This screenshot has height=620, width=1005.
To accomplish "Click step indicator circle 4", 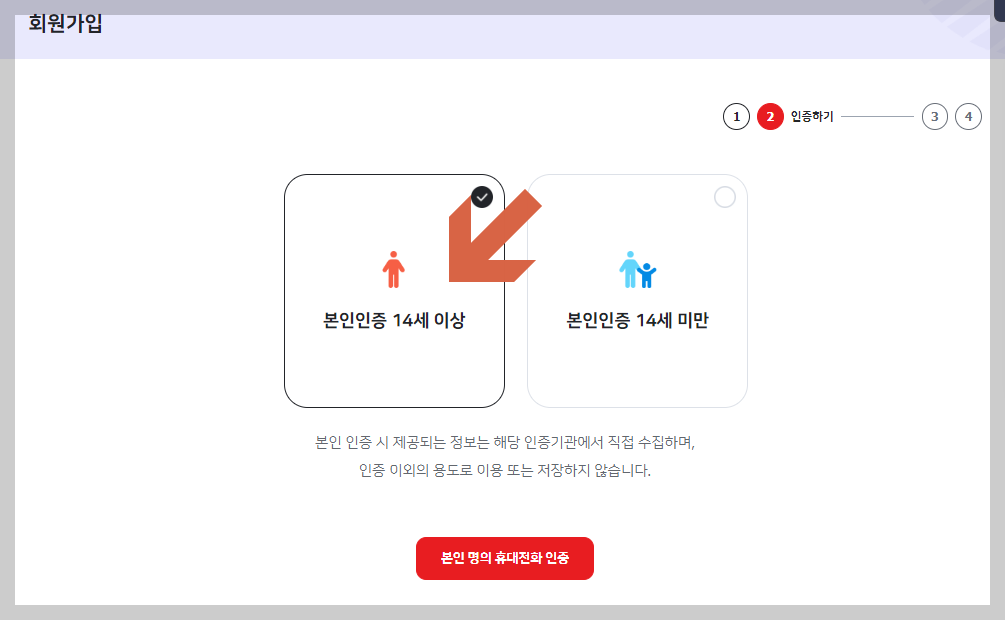I will coord(968,116).
